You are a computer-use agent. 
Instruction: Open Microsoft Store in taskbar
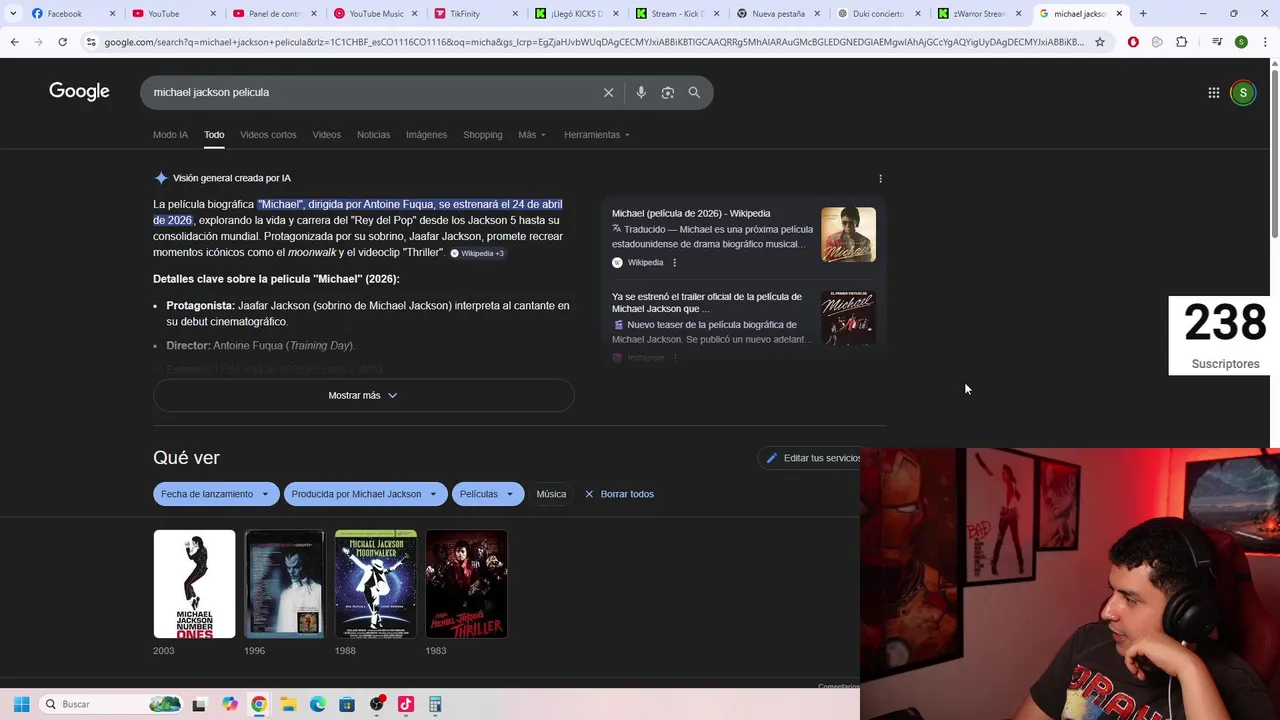tap(347, 704)
